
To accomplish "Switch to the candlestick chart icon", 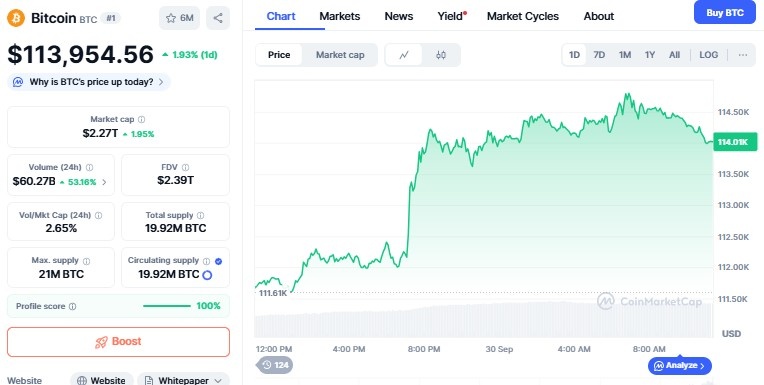I will 440,55.
